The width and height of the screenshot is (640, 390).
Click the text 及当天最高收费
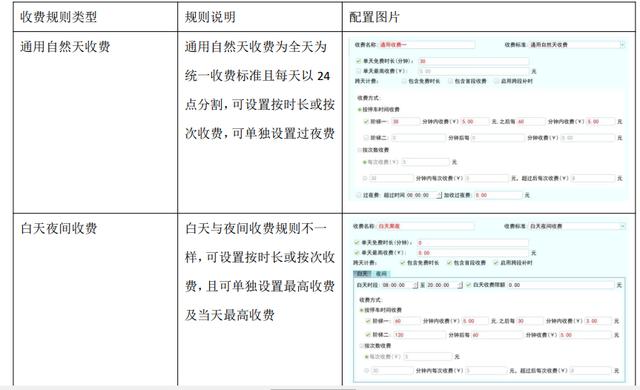point(229,315)
